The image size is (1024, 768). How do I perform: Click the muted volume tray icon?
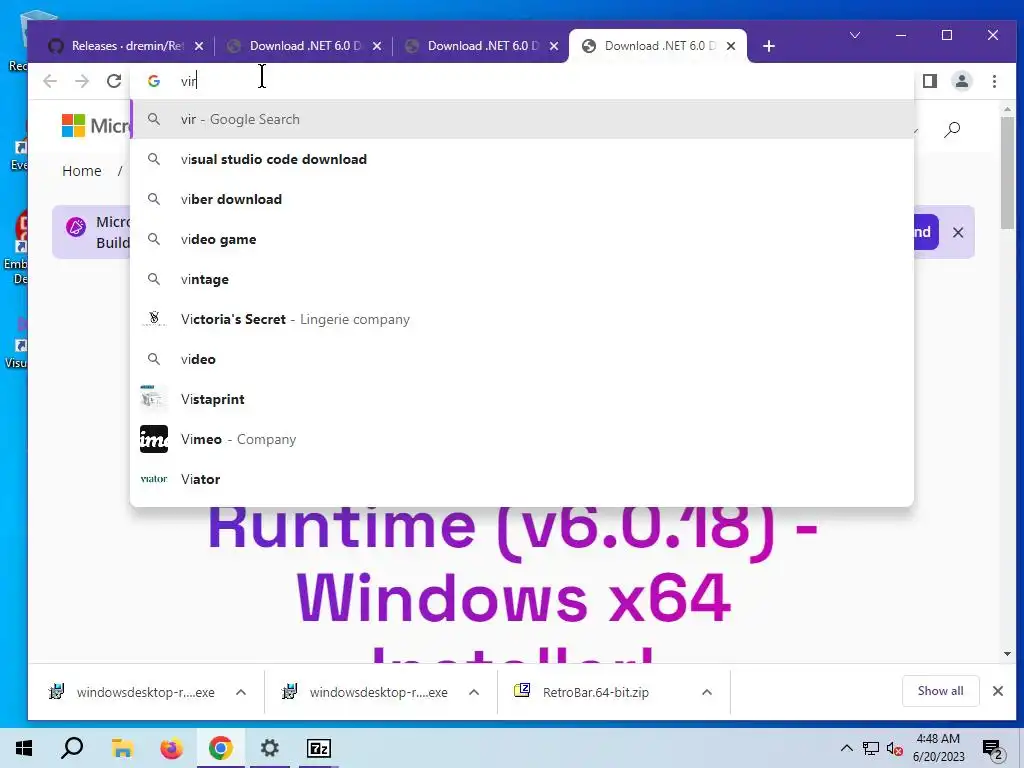(x=895, y=748)
